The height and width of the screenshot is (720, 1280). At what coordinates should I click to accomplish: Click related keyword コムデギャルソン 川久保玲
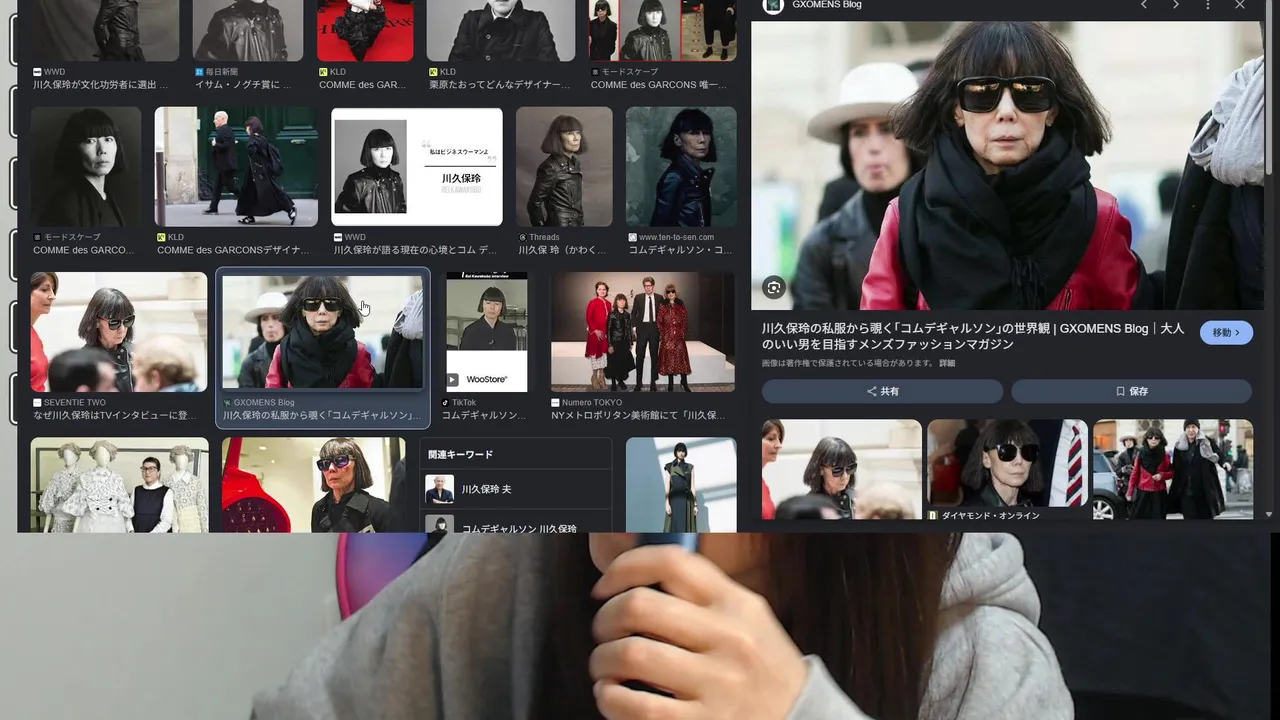point(516,524)
